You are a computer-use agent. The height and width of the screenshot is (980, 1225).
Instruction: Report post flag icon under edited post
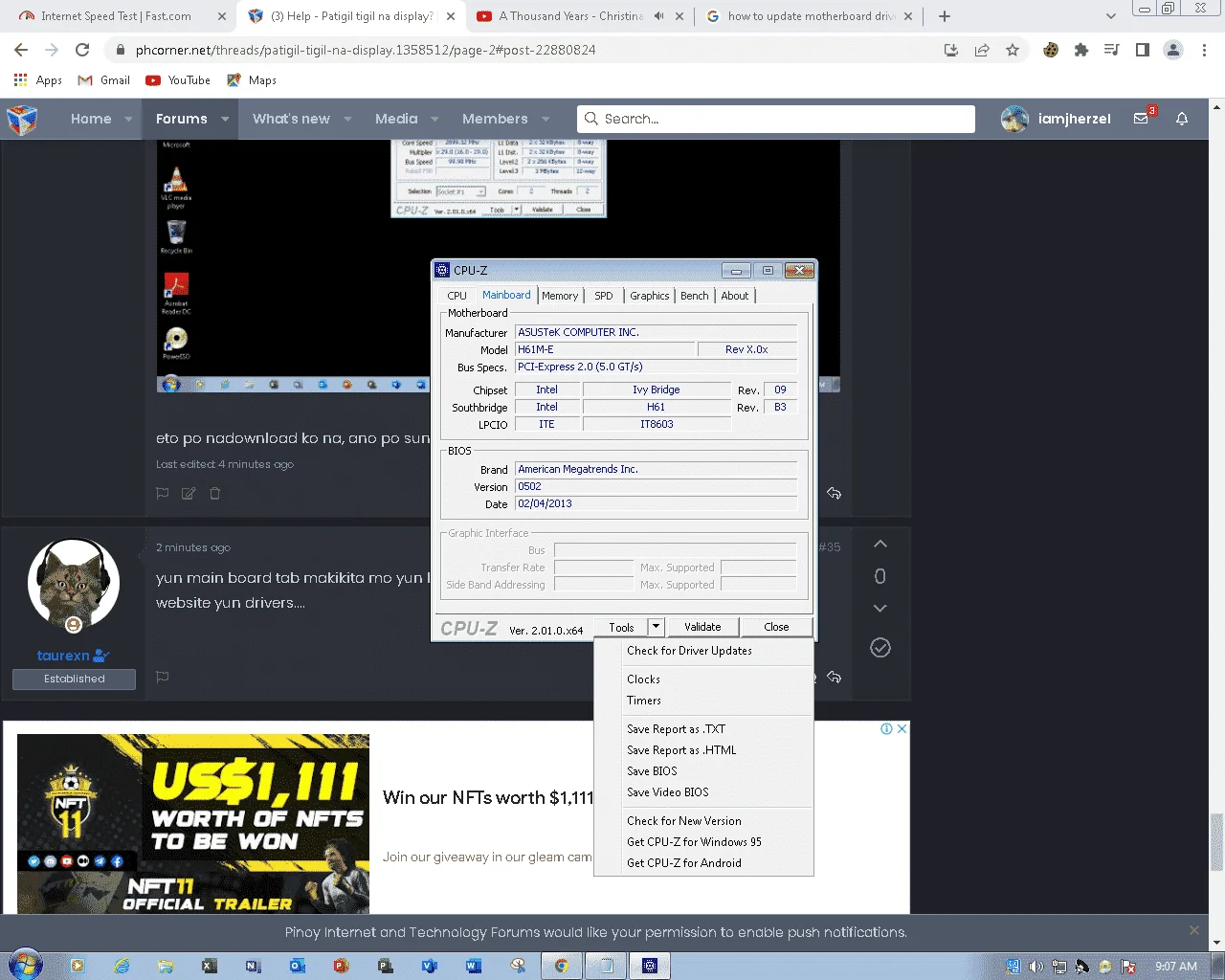point(163,494)
